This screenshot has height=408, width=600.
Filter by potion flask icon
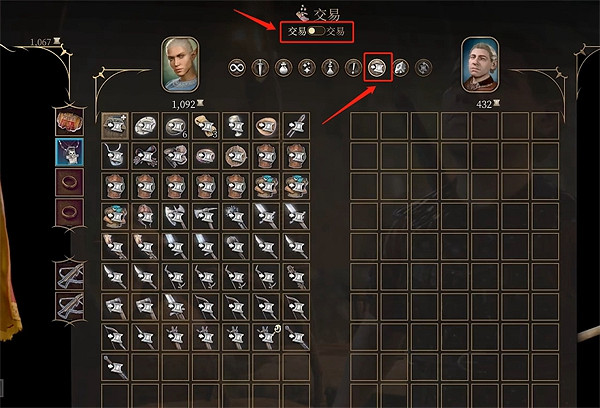click(x=330, y=68)
